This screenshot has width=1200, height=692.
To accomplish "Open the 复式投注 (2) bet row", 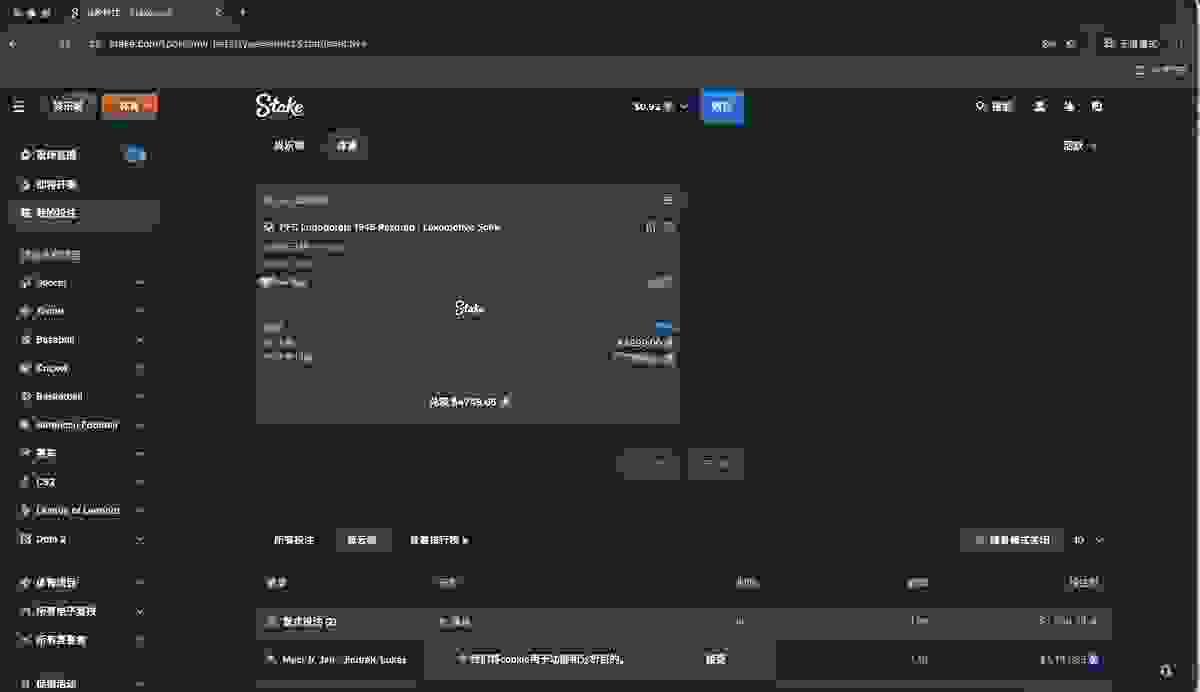I will click(x=683, y=622).
